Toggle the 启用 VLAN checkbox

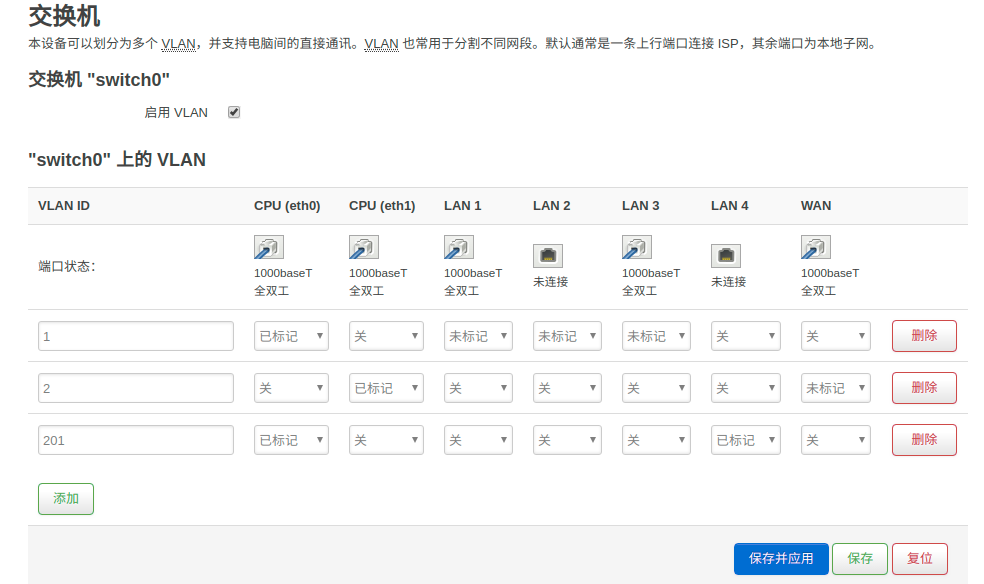pos(234,112)
